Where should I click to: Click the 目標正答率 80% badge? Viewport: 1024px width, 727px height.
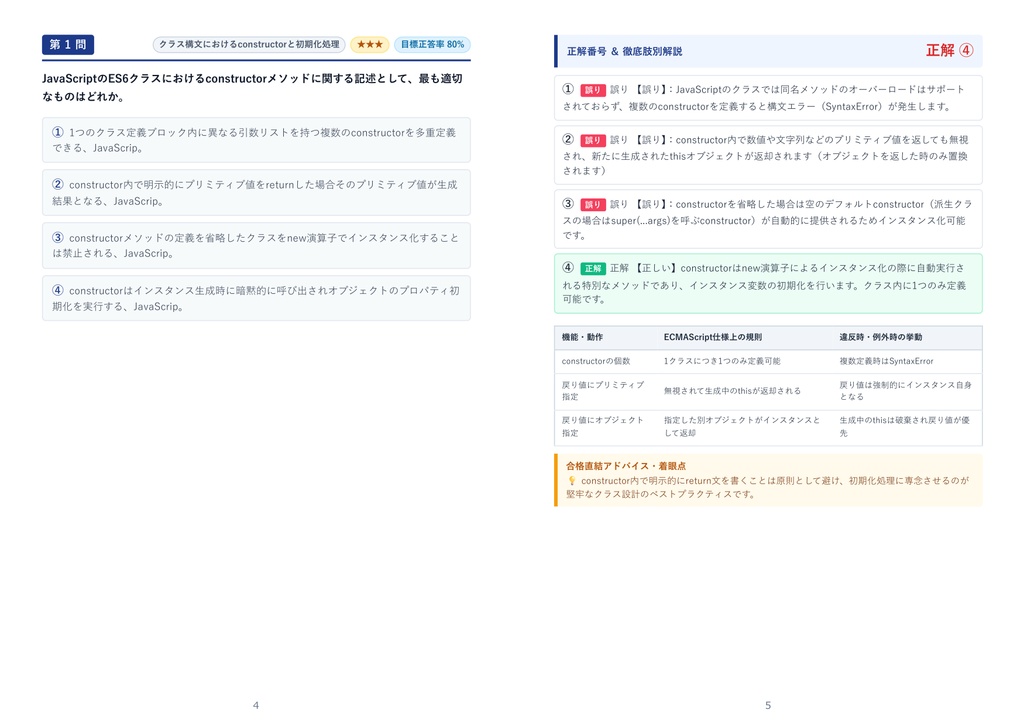432,44
